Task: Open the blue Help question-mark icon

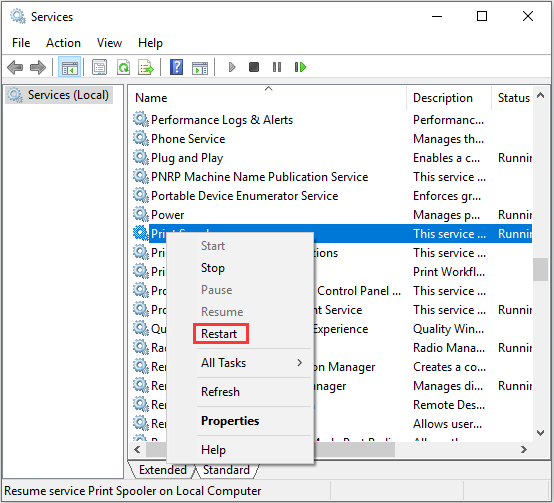Action: tap(176, 67)
